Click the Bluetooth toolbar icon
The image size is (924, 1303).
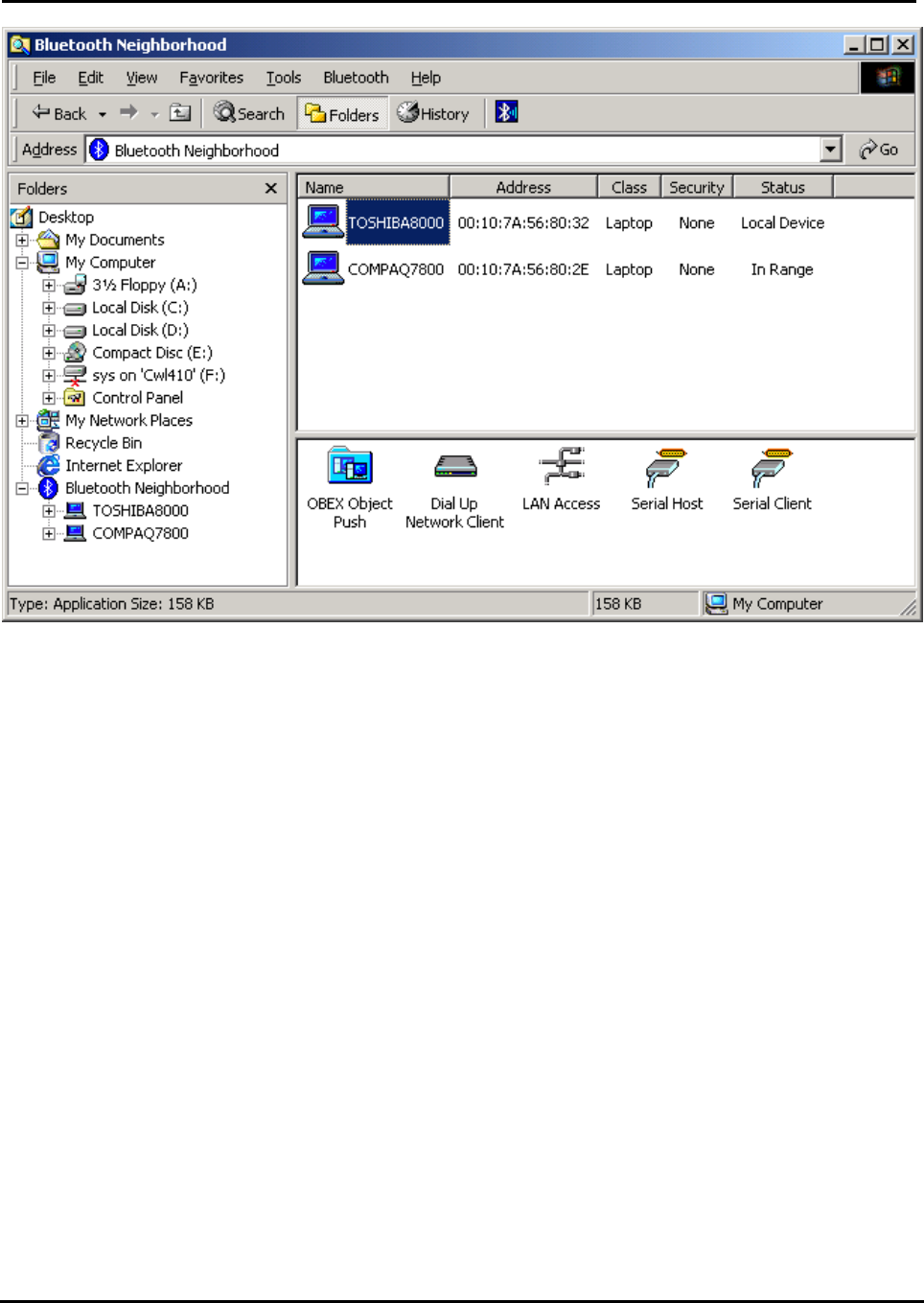(x=506, y=112)
